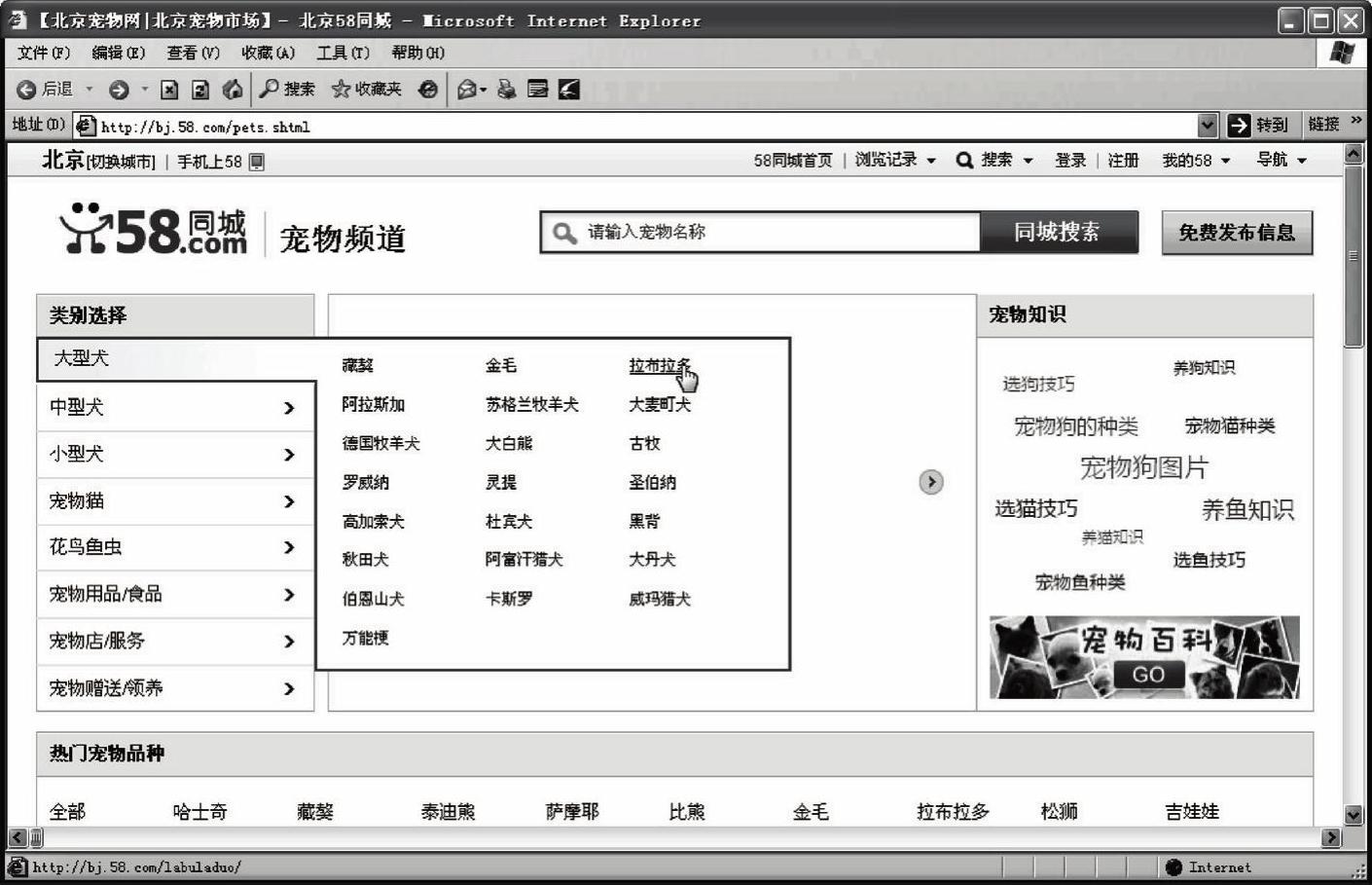Click the Print icon in toolbar
This screenshot has height=885, width=1372.
[507, 90]
